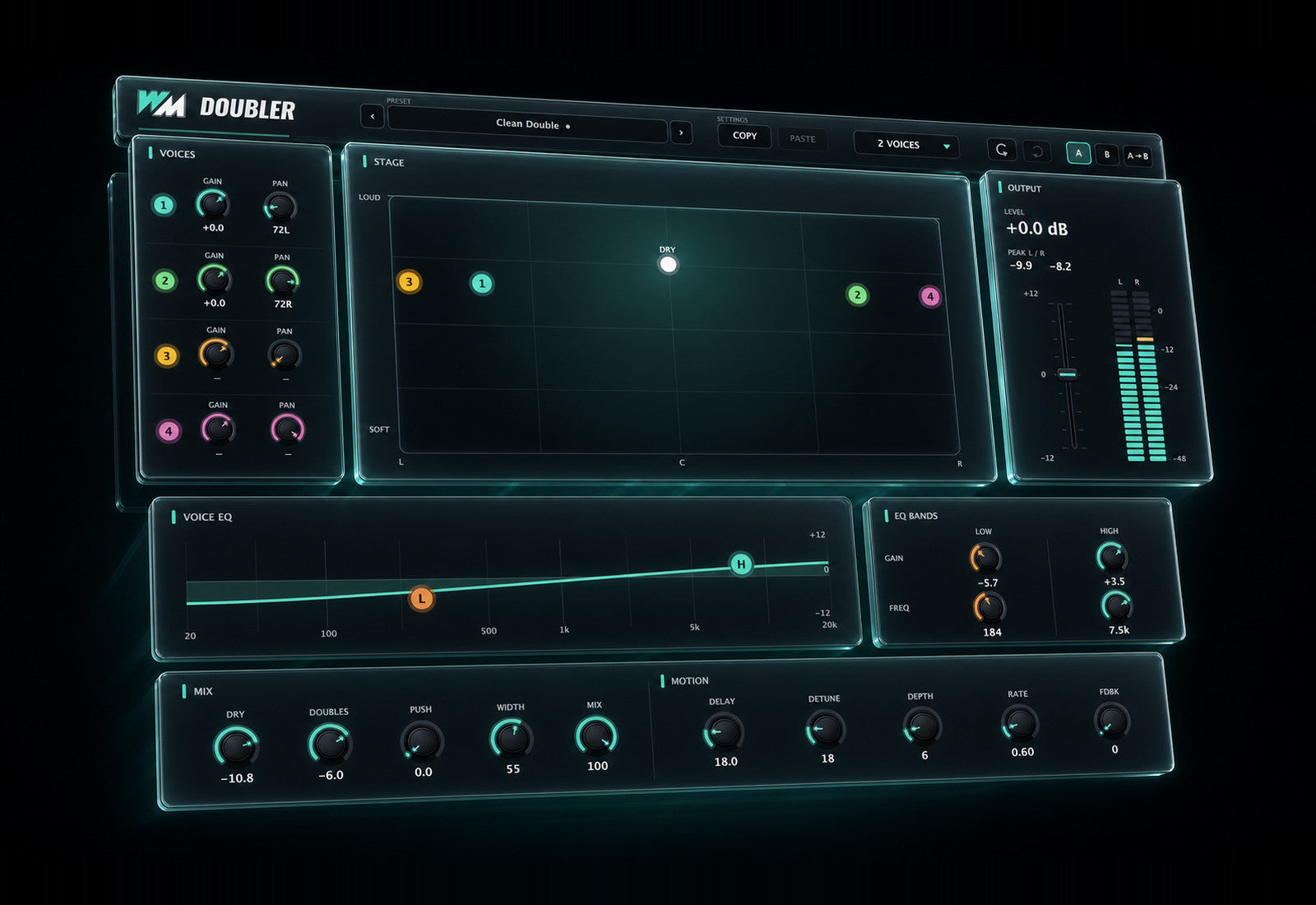Click the 72L pan value of voice 1
The width and height of the screenshot is (1316, 905).
281,230
